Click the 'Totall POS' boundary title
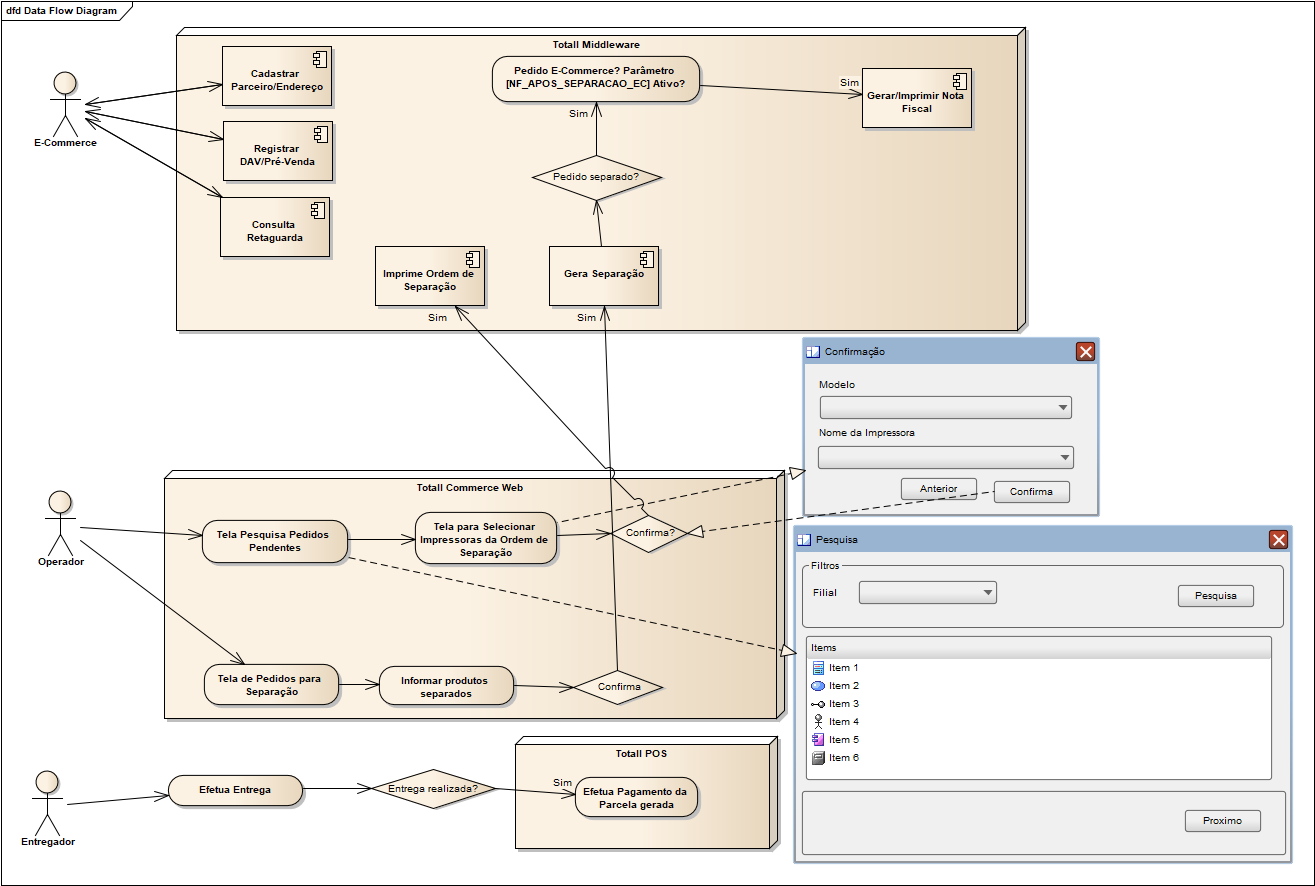The width and height of the screenshot is (1315, 886). (641, 753)
